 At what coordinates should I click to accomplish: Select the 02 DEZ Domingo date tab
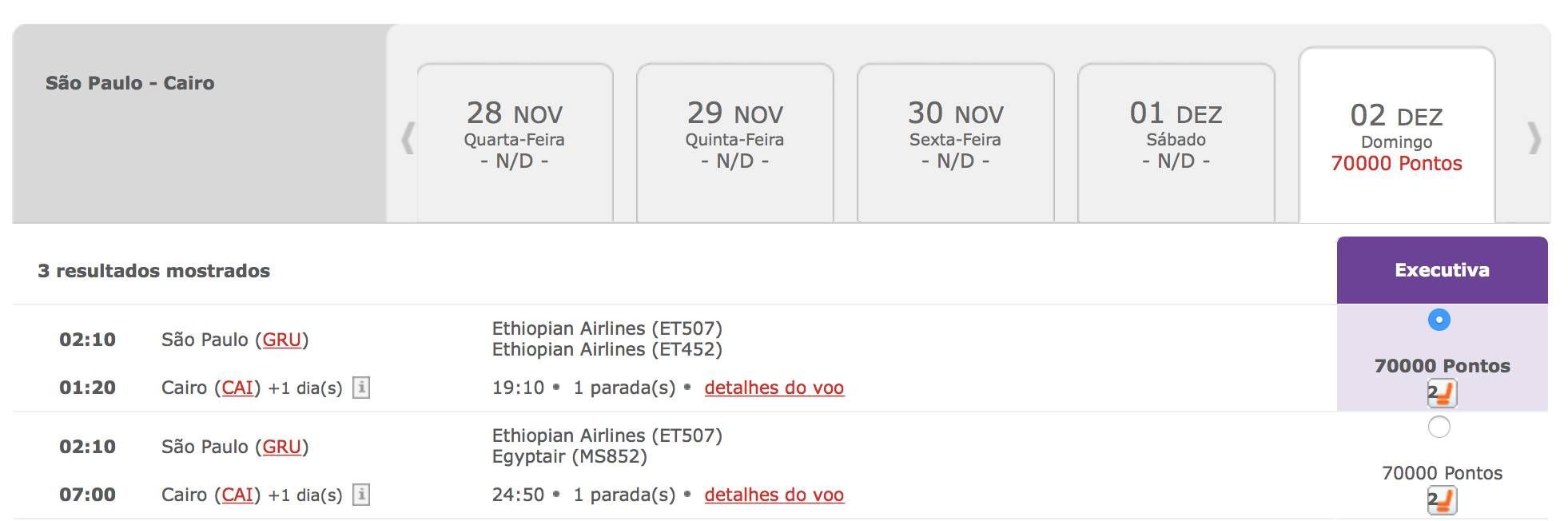pos(1396,136)
